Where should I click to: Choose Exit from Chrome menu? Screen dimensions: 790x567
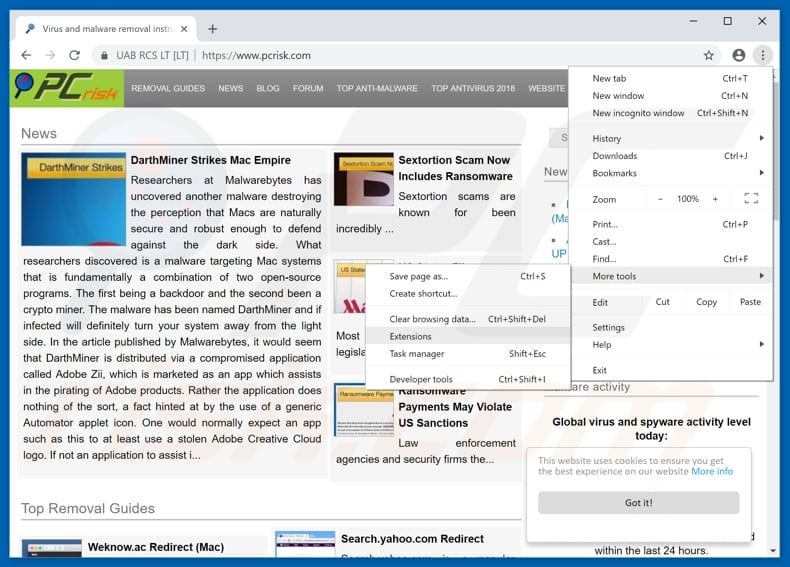[671, 370]
